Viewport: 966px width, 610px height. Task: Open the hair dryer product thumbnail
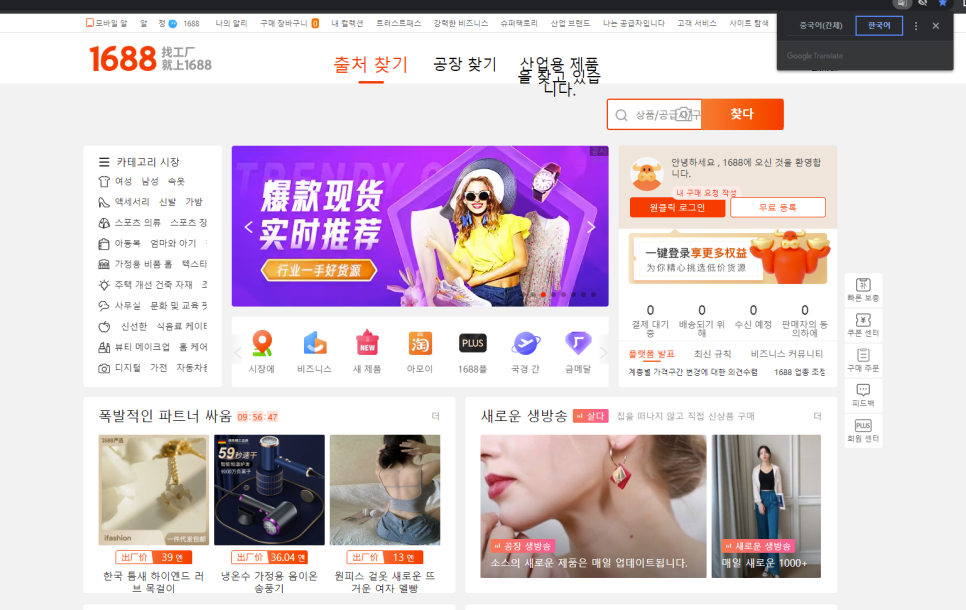coord(269,490)
